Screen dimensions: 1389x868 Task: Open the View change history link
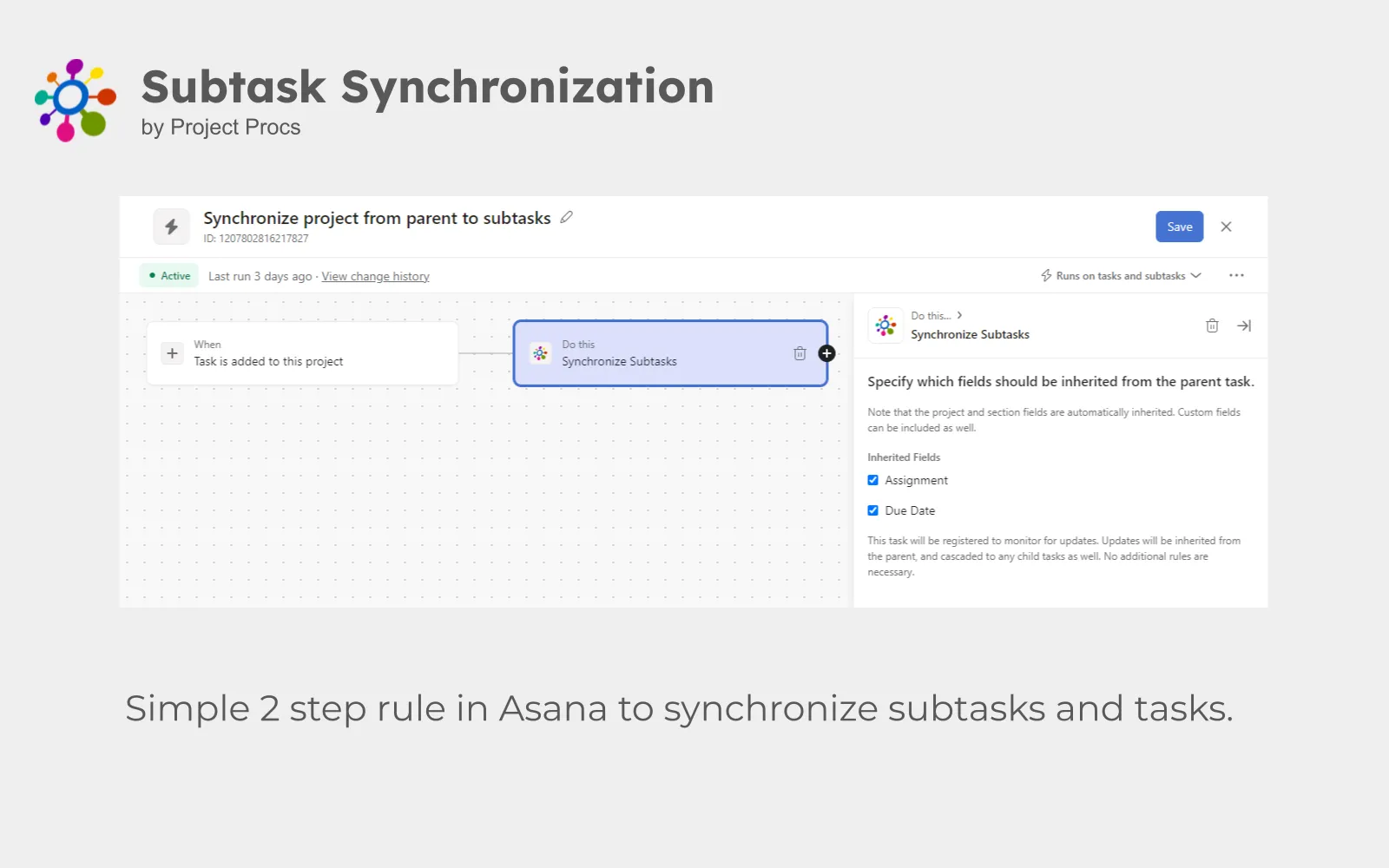pos(375,276)
